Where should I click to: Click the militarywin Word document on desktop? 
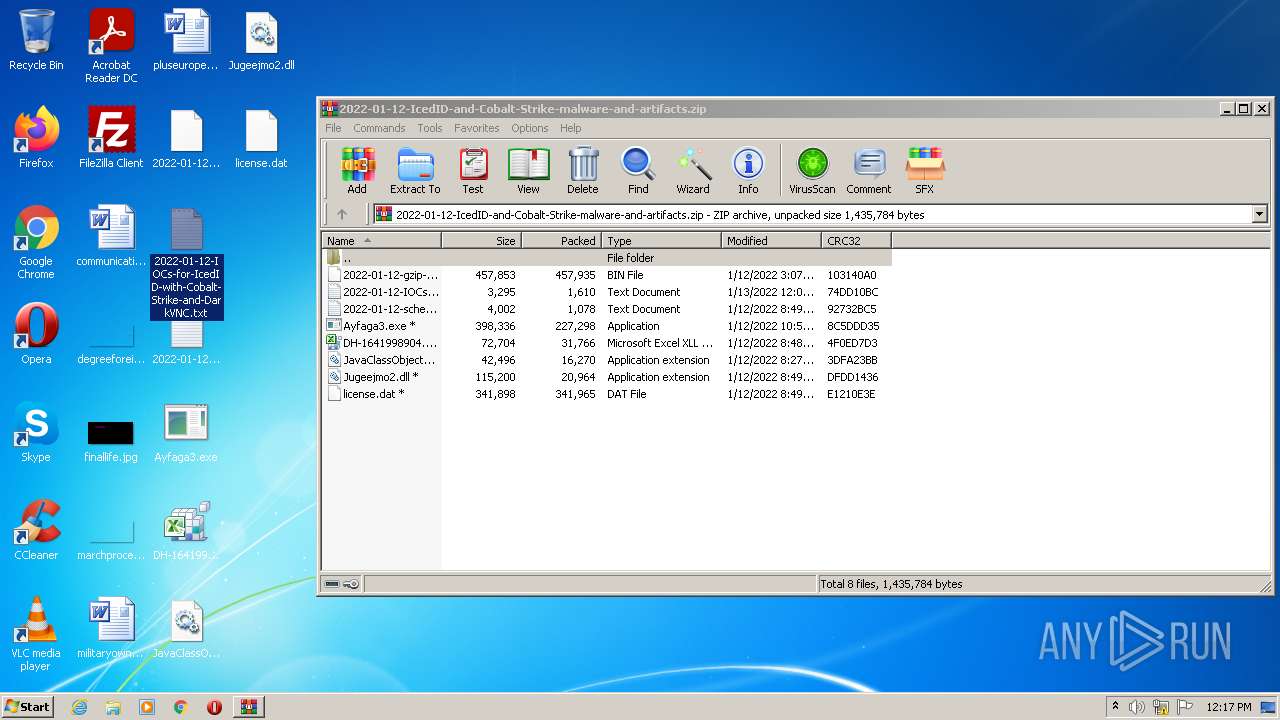(x=111, y=628)
